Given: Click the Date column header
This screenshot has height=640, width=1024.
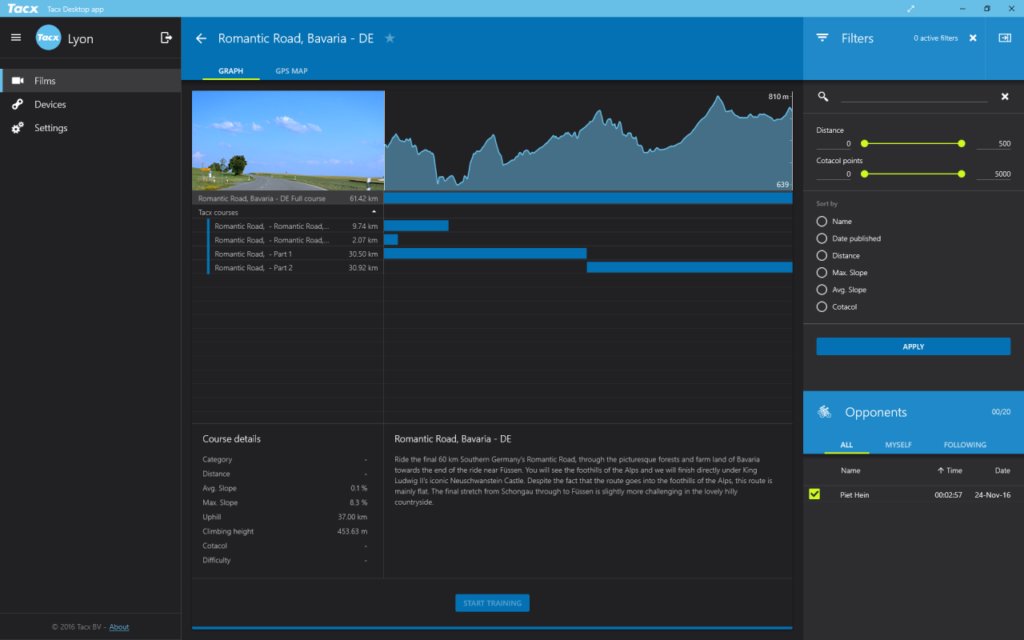Looking at the screenshot, I should coord(1002,470).
